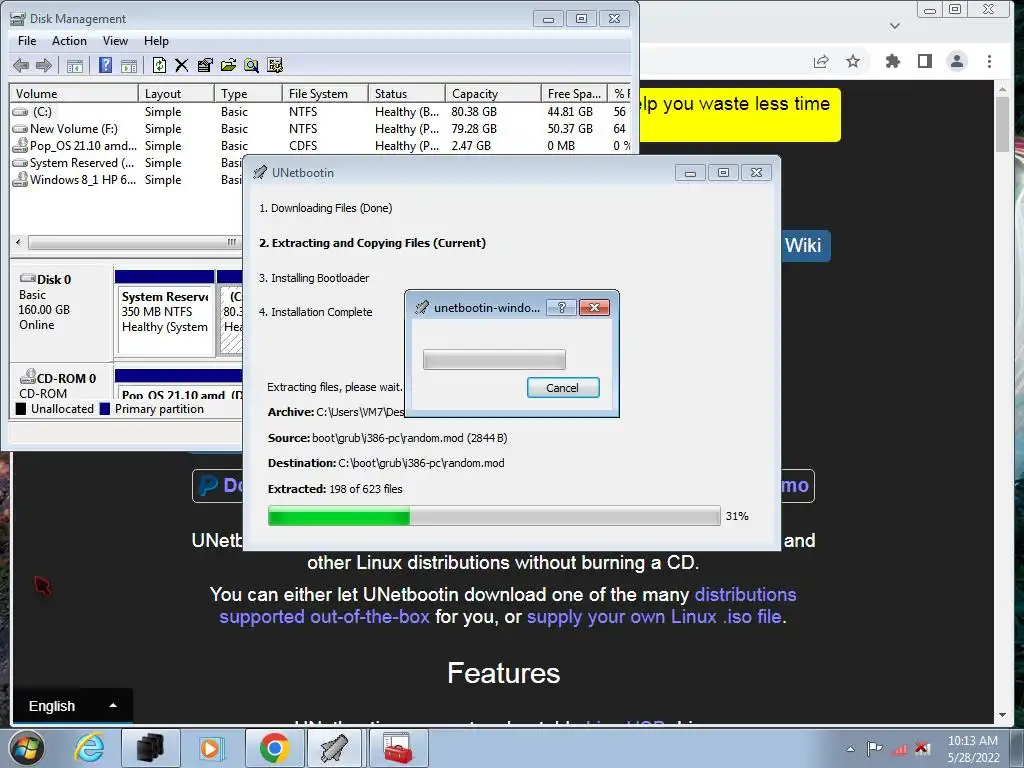Open Windows Media Player taskbar icon
The image size is (1024, 768).
pyautogui.click(x=210, y=748)
